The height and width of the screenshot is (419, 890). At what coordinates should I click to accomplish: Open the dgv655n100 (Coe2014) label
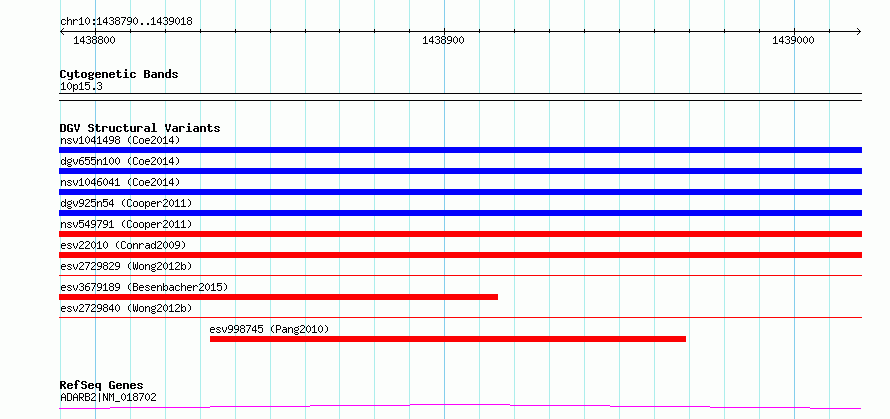click(x=120, y=161)
